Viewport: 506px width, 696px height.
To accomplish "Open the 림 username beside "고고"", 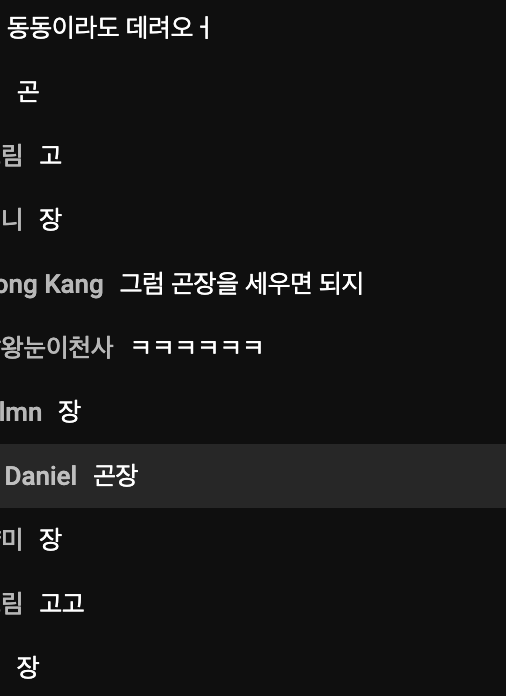I will 11,603.
